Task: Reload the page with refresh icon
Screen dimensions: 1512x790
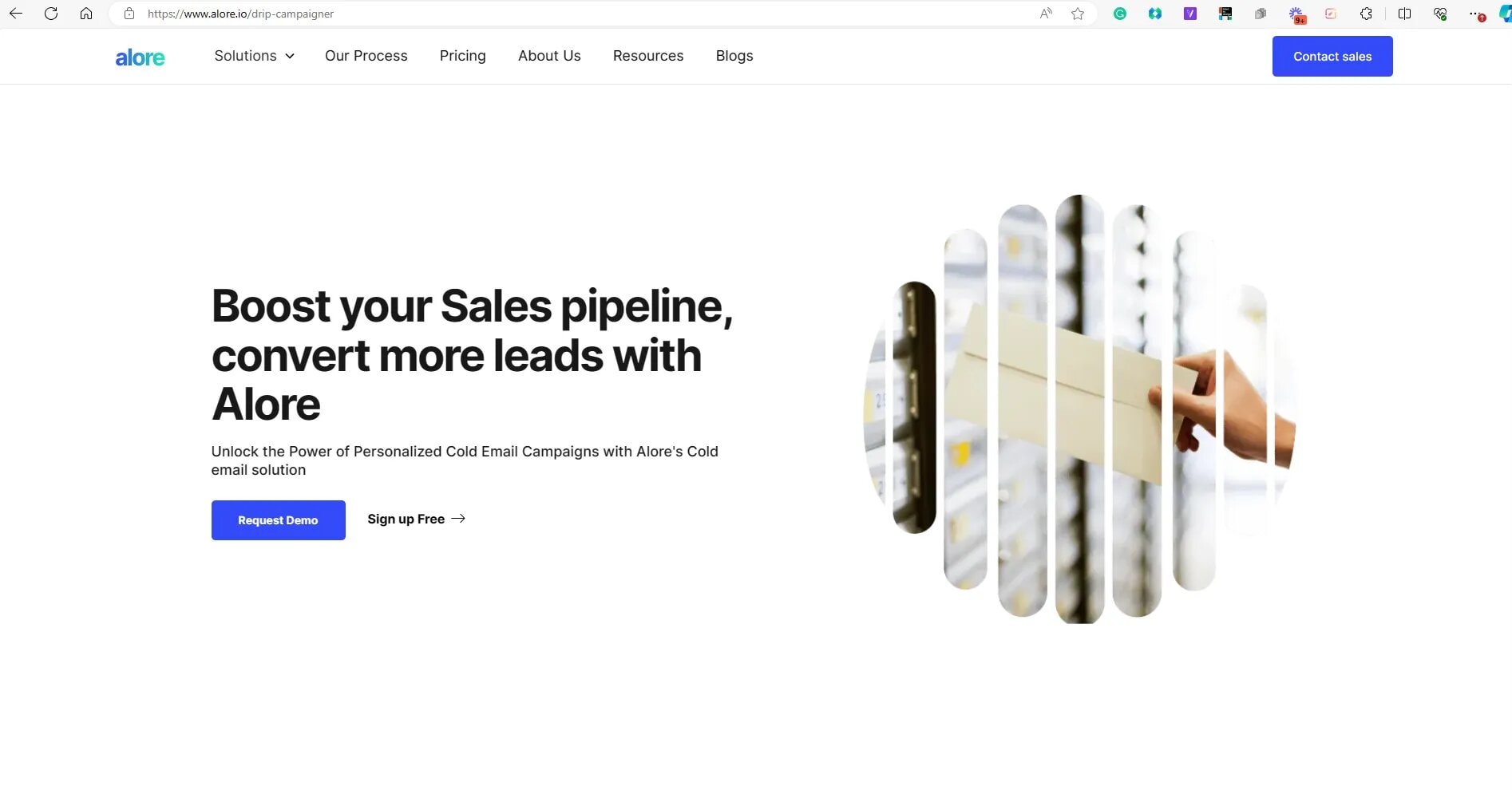Action: point(51,14)
